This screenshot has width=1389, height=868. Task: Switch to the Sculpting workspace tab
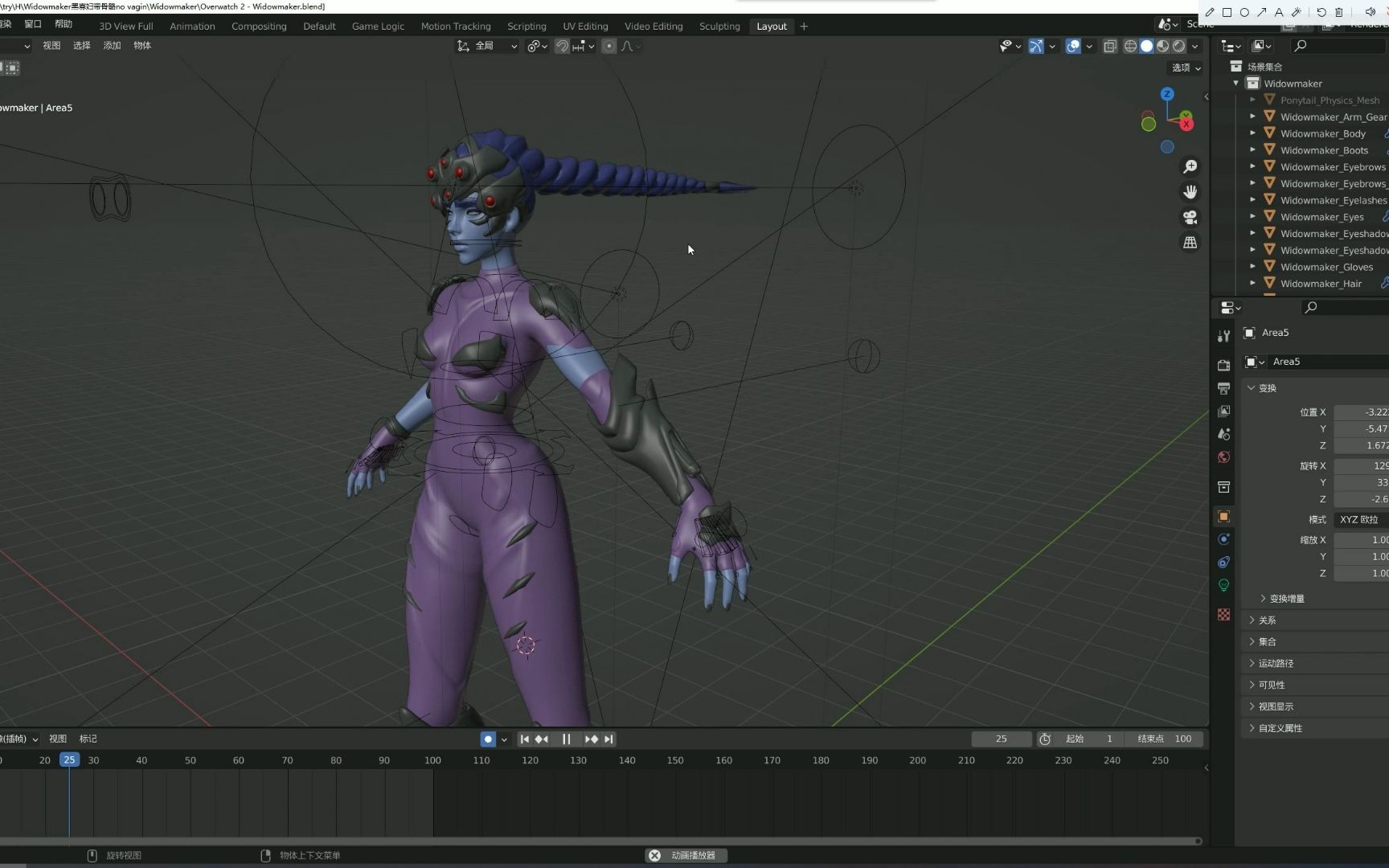click(719, 26)
